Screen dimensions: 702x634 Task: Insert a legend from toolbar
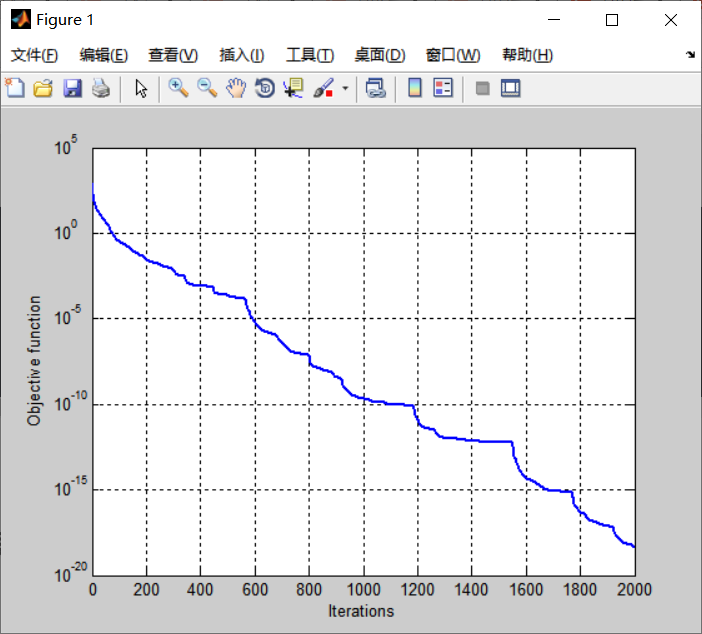tap(443, 88)
